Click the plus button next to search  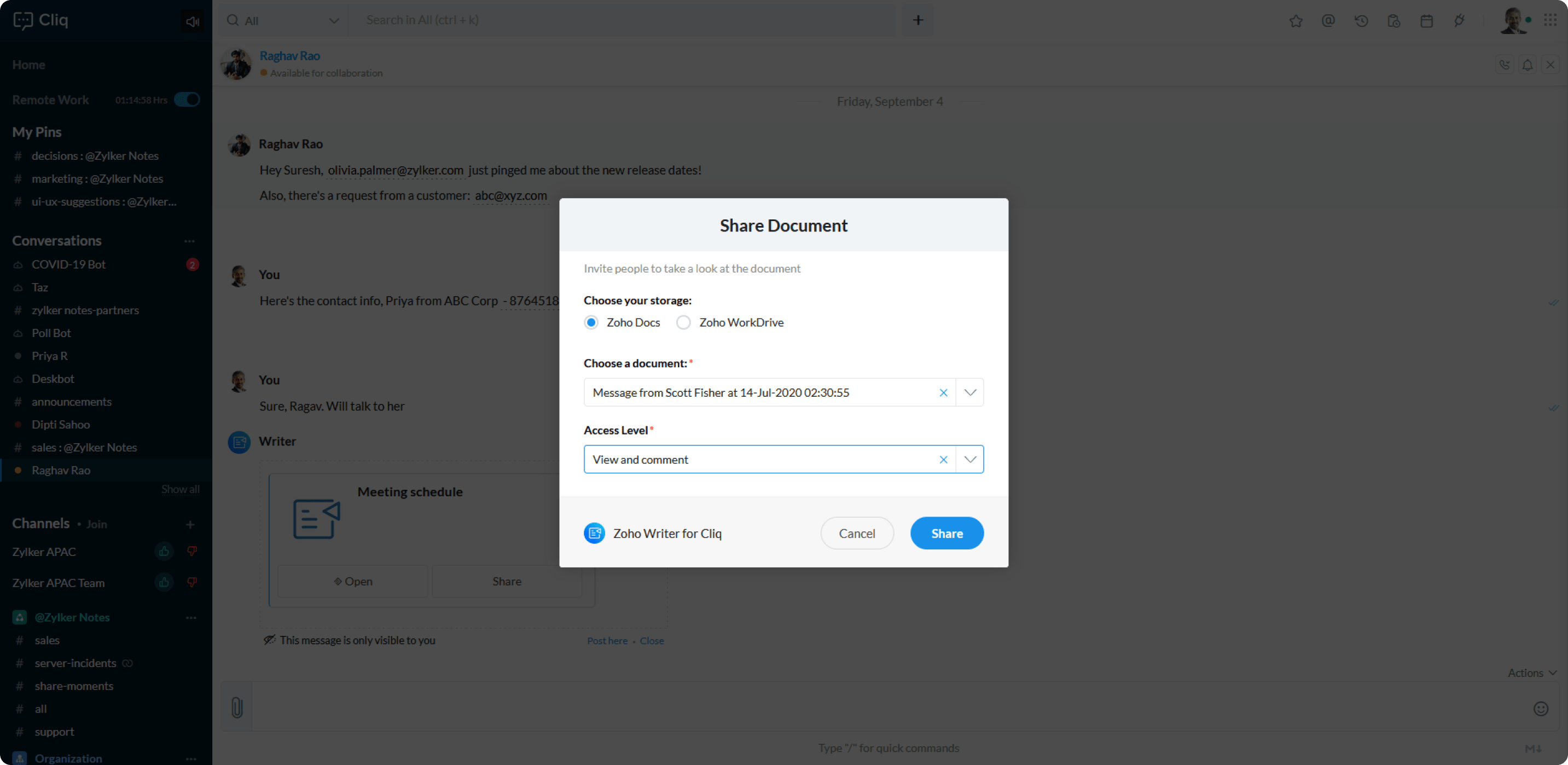[918, 20]
